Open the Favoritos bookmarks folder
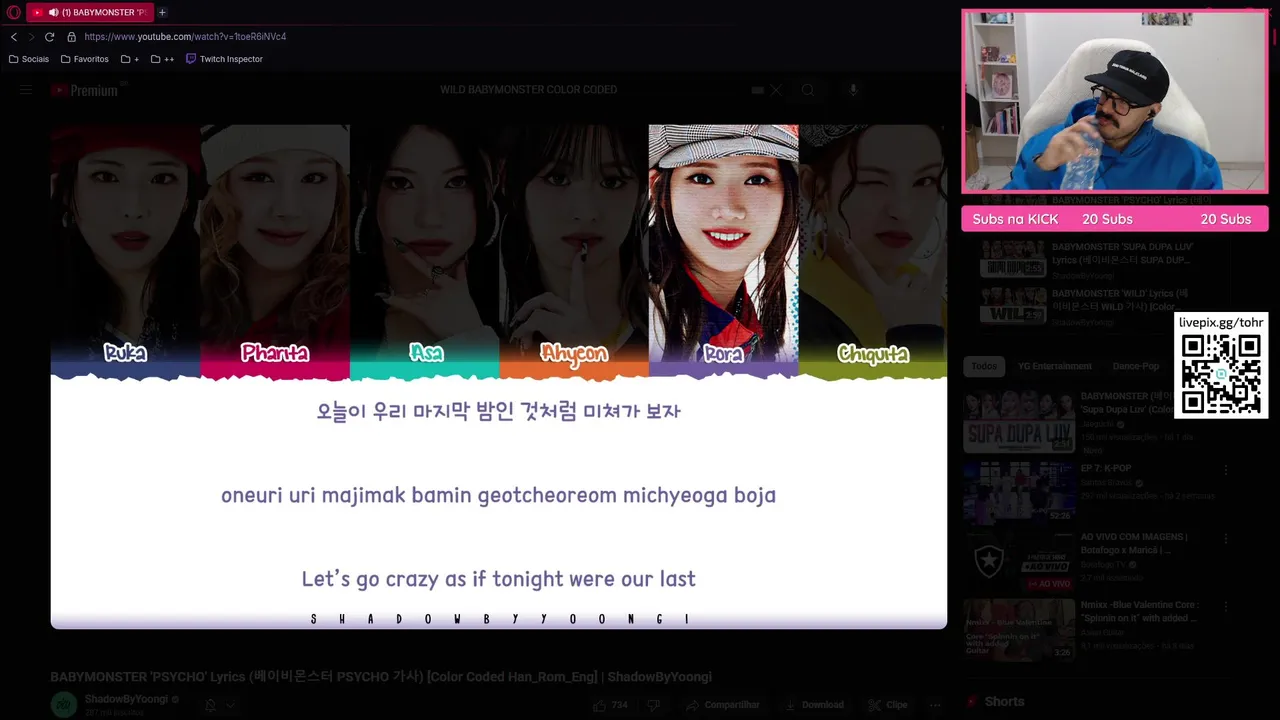Image resolution: width=1280 pixels, height=720 pixels. point(85,59)
